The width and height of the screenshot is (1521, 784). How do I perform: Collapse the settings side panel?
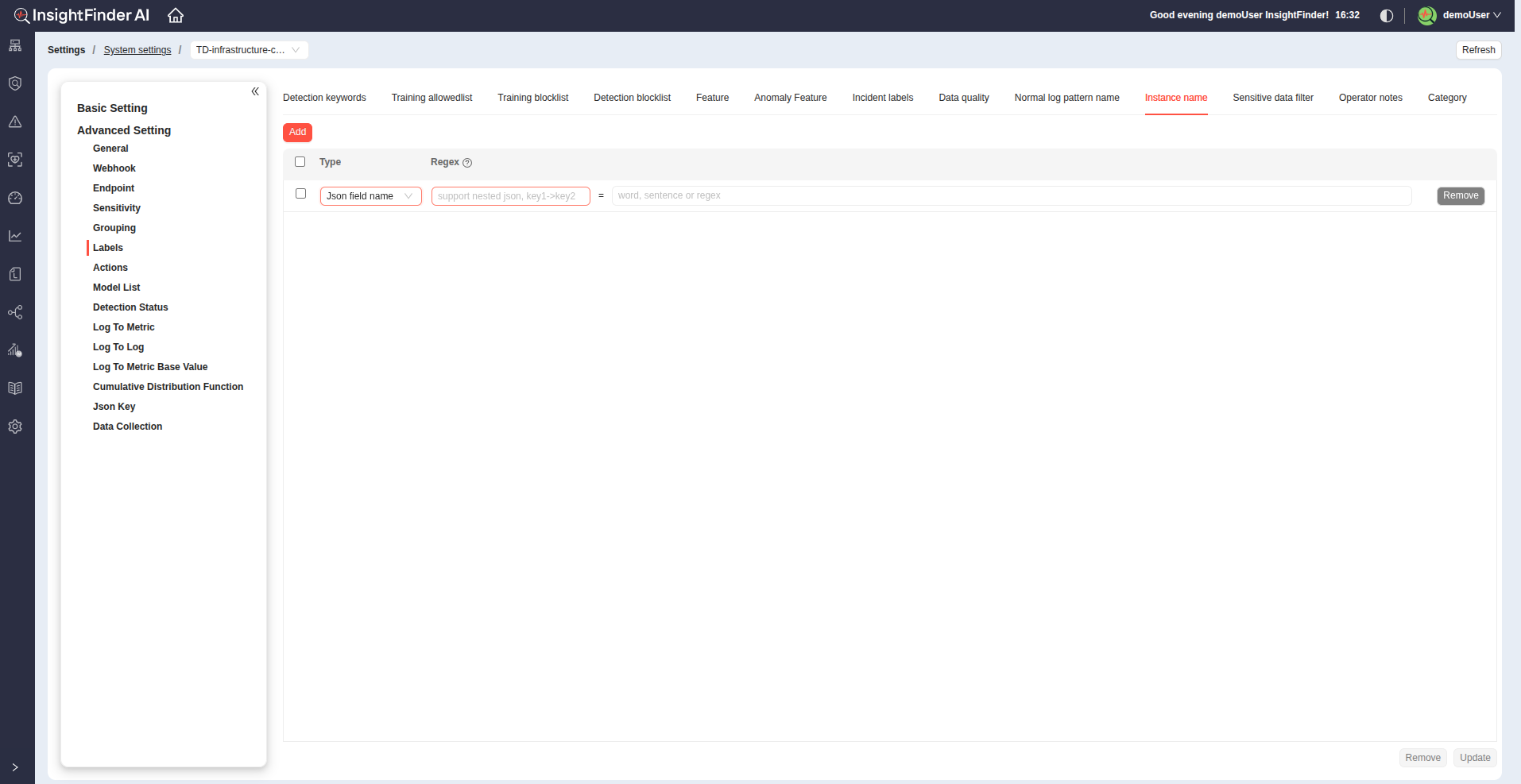(x=255, y=91)
